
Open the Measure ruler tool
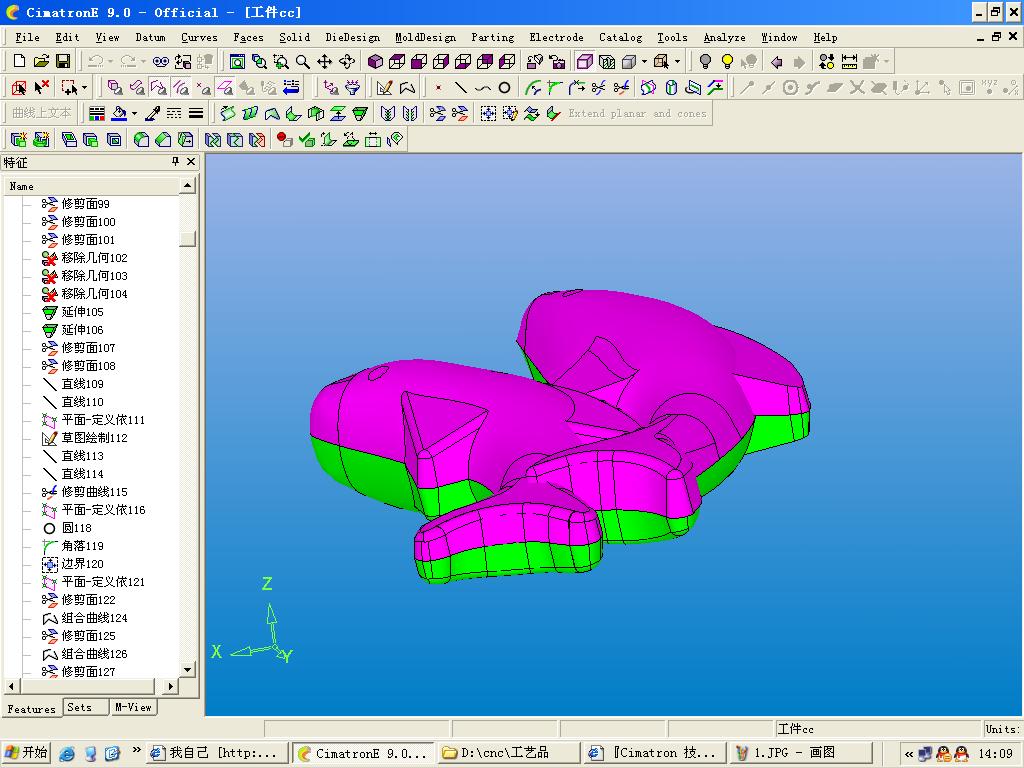click(x=849, y=61)
